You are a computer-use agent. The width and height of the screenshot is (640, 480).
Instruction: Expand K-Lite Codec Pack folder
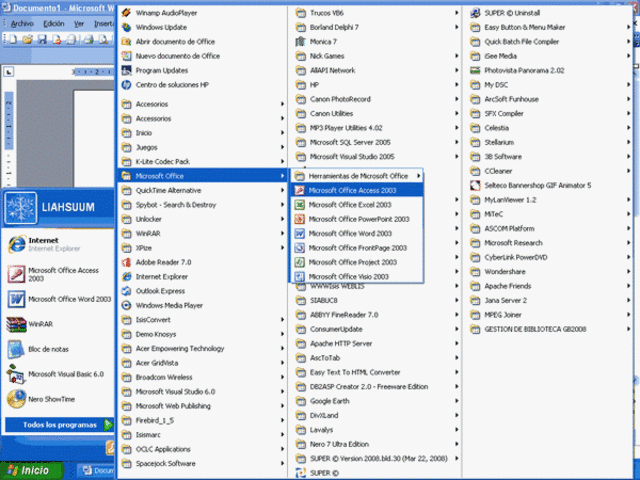tap(202, 162)
